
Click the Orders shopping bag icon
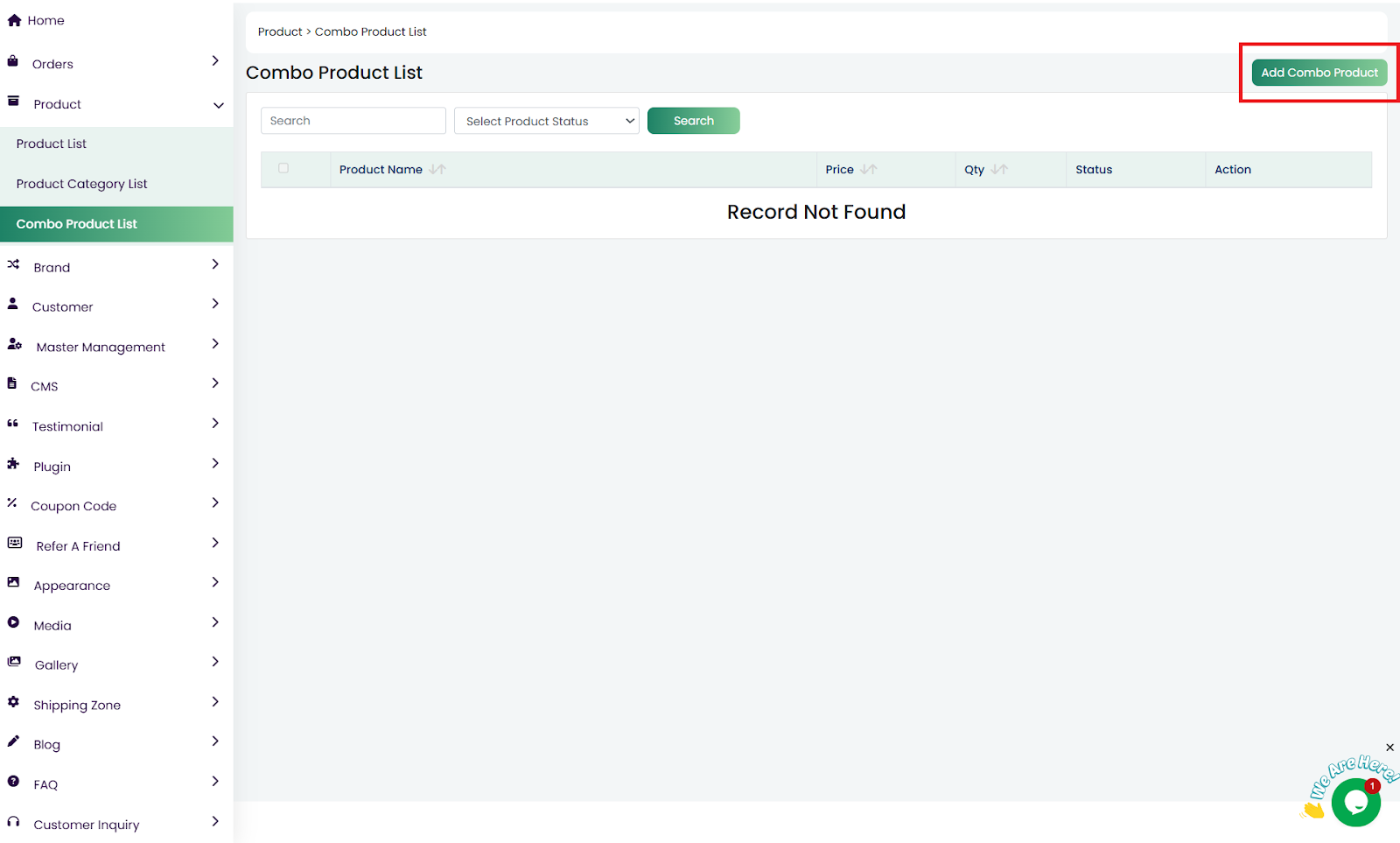(13, 61)
